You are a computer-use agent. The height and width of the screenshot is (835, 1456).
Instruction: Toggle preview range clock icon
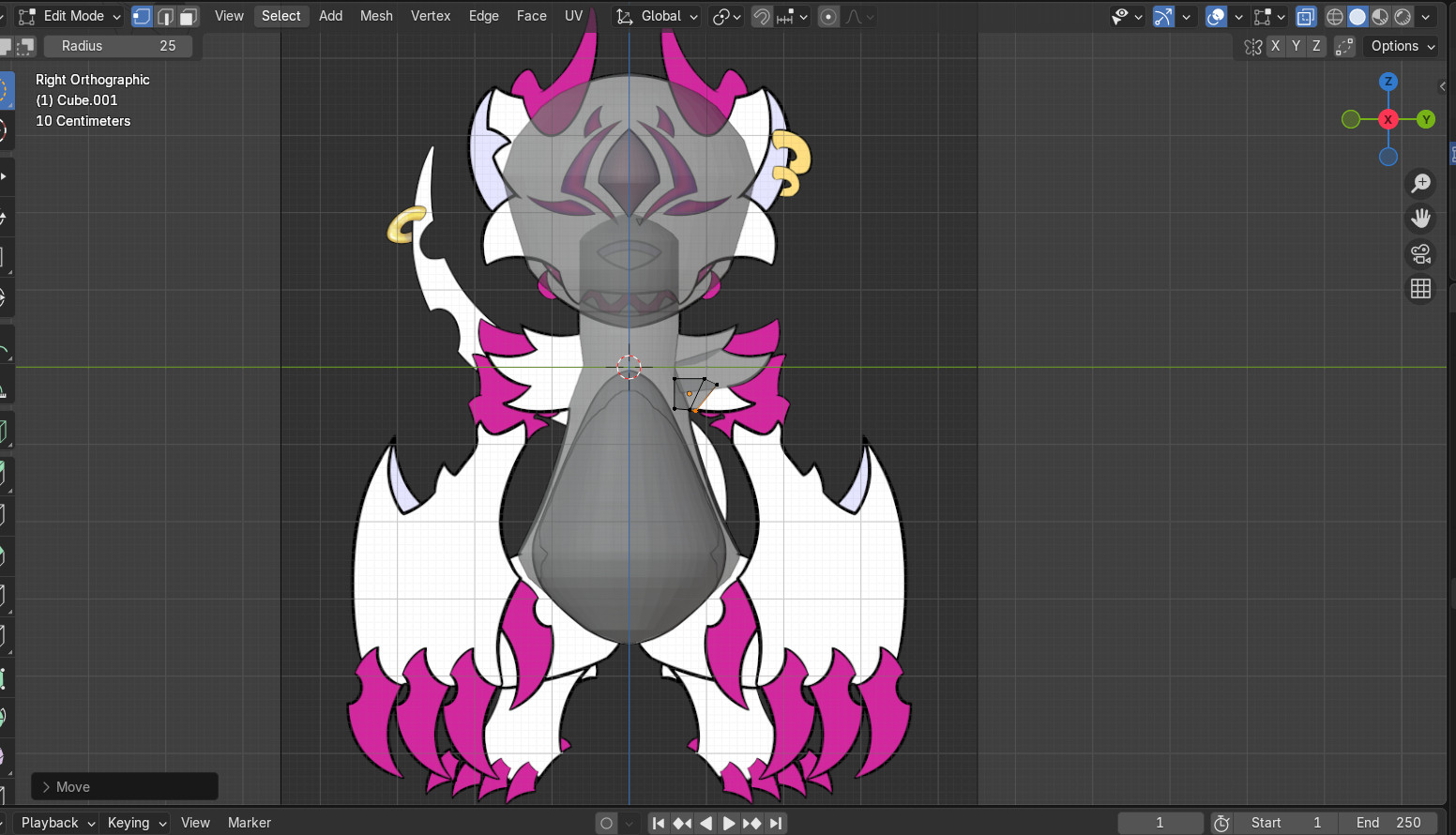[1221, 823]
